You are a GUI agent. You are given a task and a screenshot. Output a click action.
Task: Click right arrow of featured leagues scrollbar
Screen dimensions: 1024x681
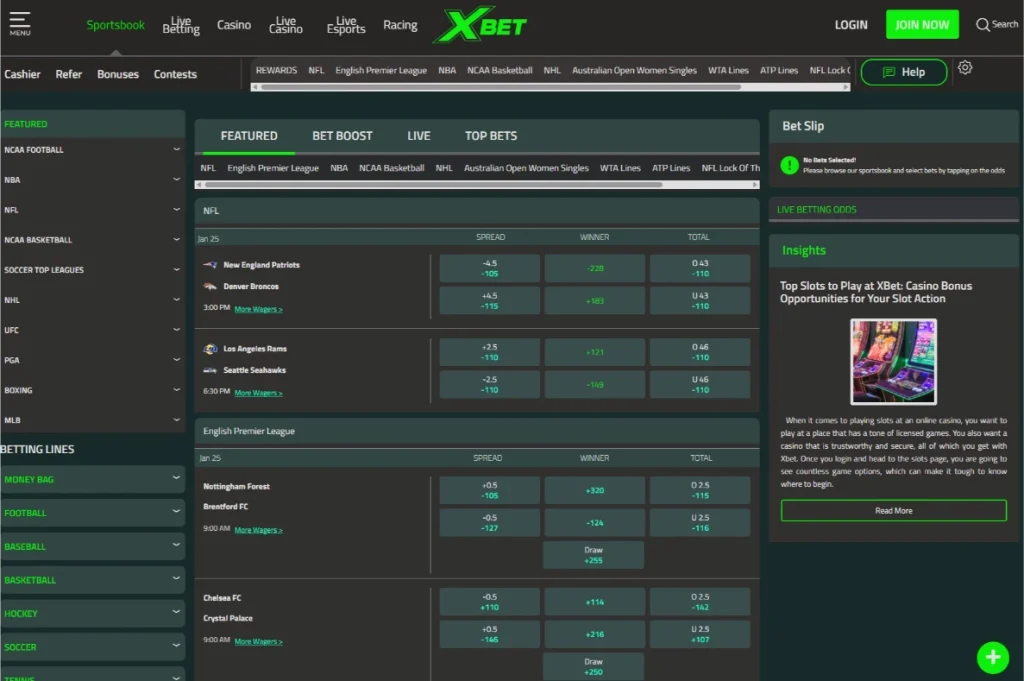tap(756, 185)
